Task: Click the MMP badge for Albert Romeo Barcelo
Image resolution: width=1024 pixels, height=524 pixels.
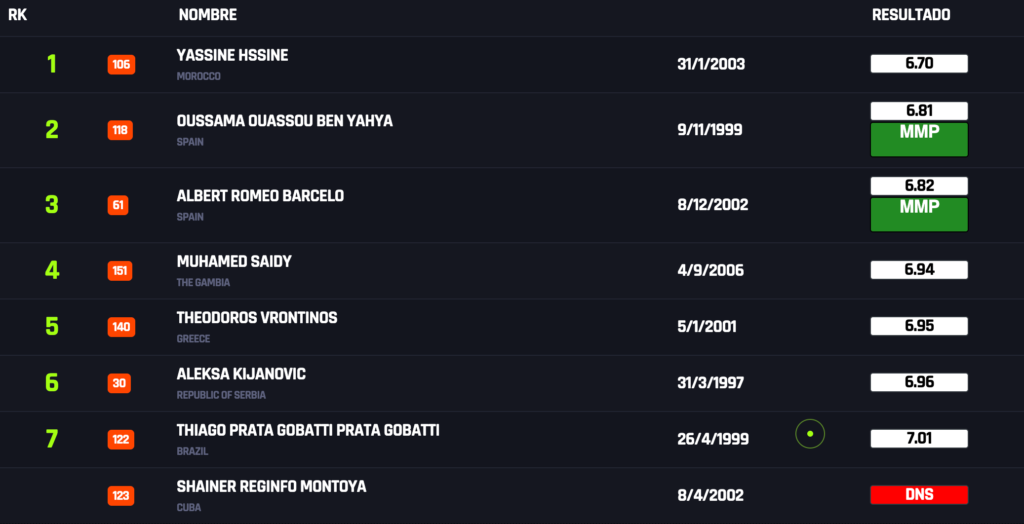Action: coord(919,214)
